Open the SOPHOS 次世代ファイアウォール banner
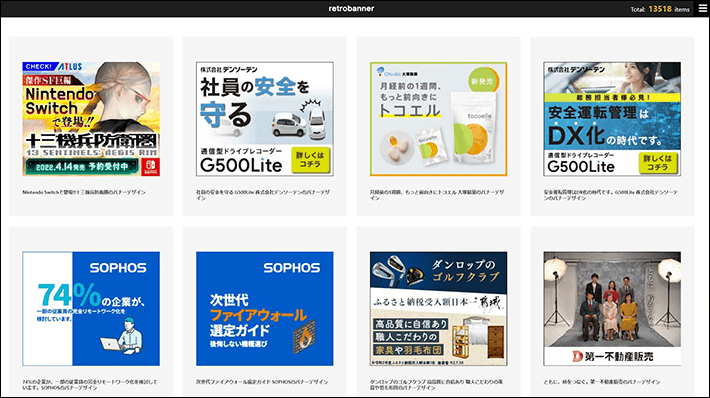This screenshot has width=710, height=398. pos(265,309)
